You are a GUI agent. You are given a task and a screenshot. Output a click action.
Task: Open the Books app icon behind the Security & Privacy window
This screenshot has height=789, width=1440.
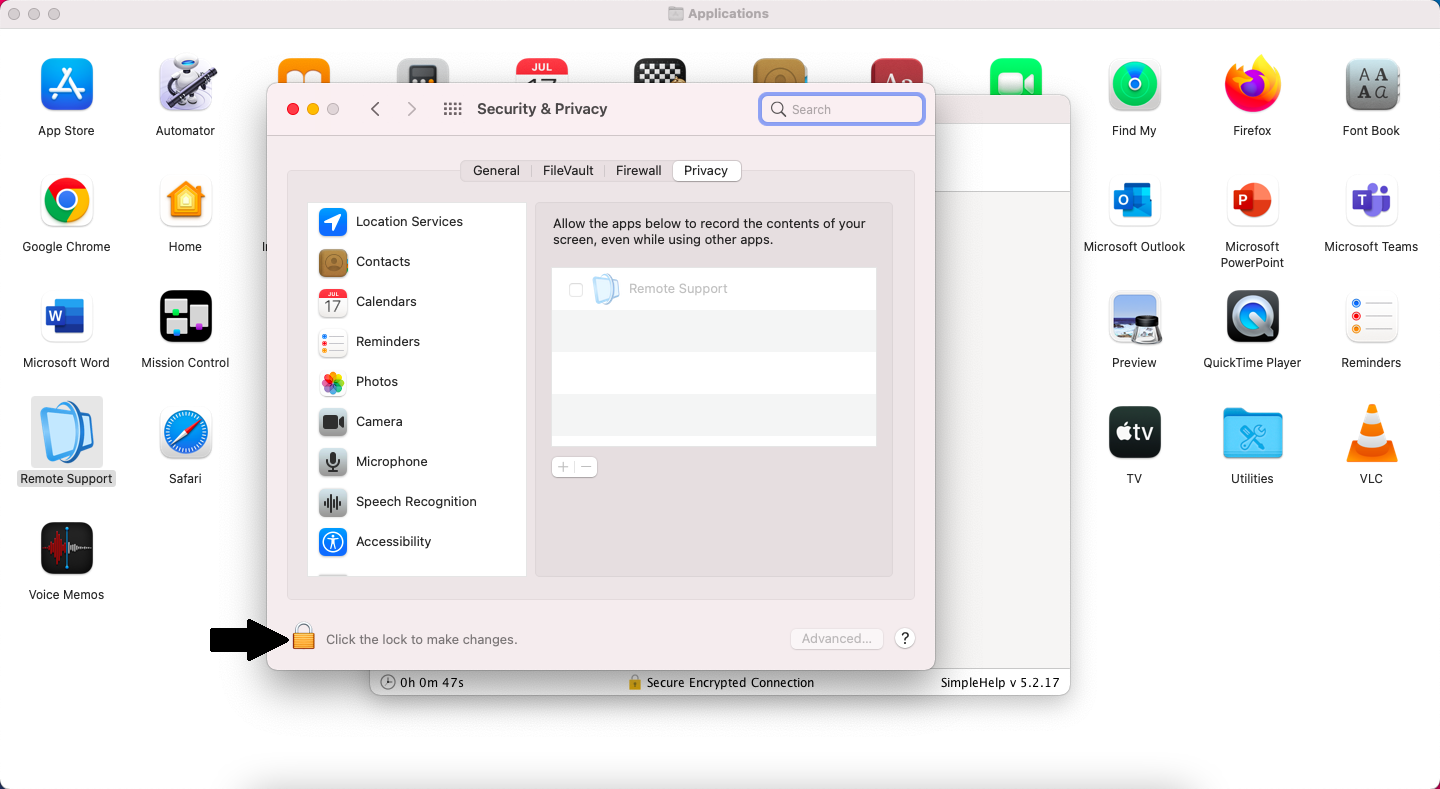coord(304,70)
